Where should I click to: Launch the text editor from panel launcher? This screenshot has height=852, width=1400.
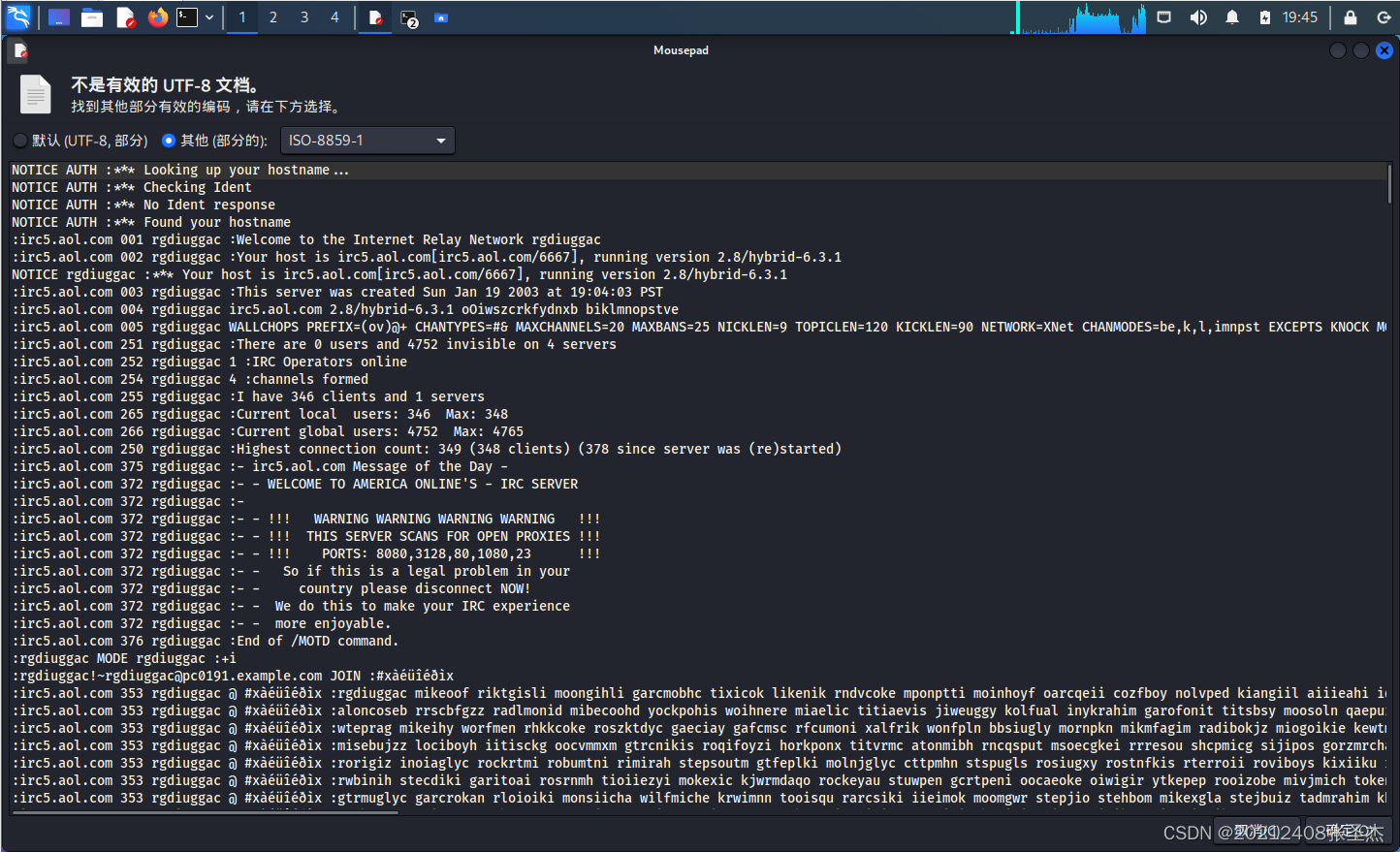click(125, 17)
